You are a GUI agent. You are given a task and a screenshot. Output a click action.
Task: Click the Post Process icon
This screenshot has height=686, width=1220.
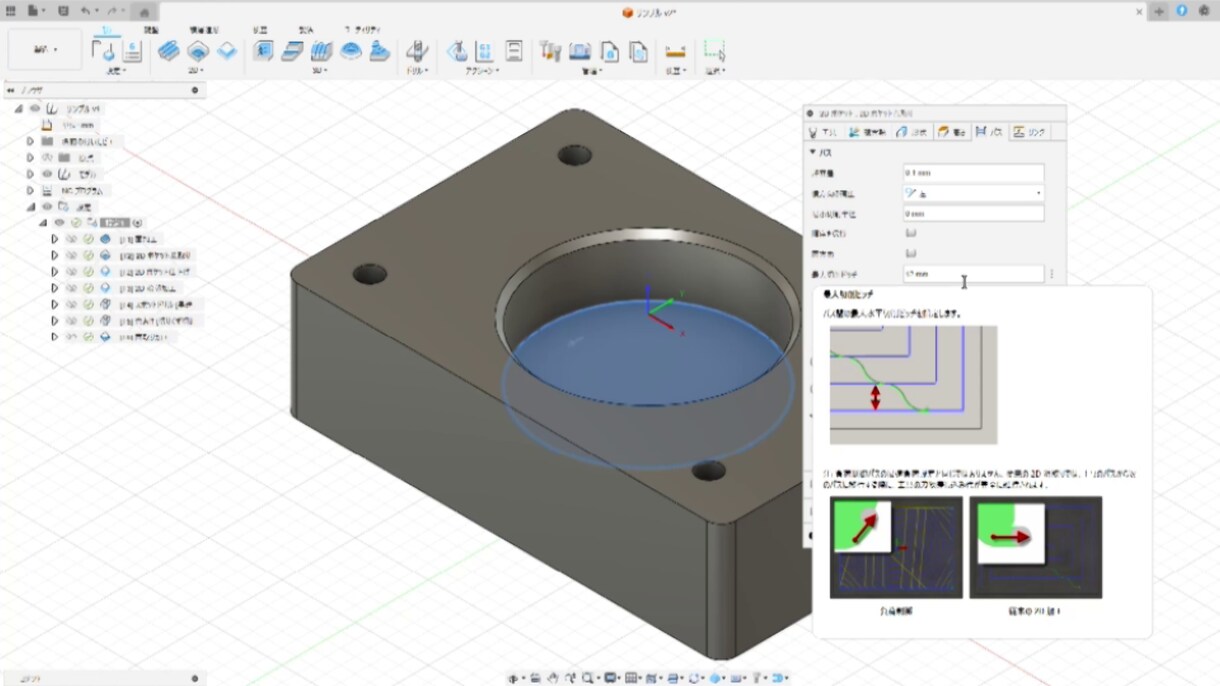[x=485, y=51]
